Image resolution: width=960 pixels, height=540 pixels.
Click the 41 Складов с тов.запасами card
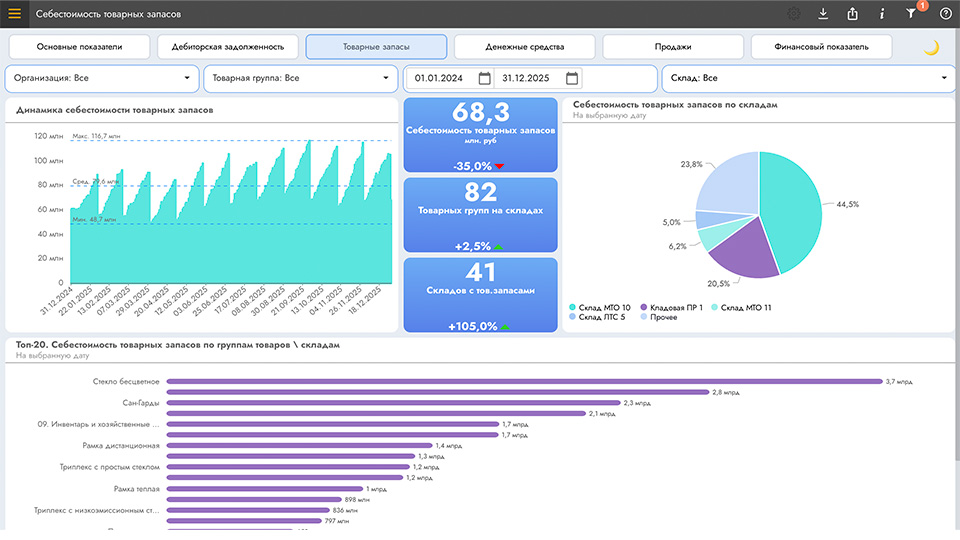point(481,295)
